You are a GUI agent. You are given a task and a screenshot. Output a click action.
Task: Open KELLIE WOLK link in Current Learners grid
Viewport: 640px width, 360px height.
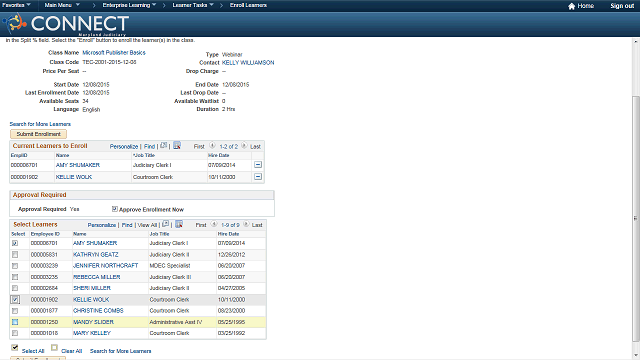click(74, 177)
